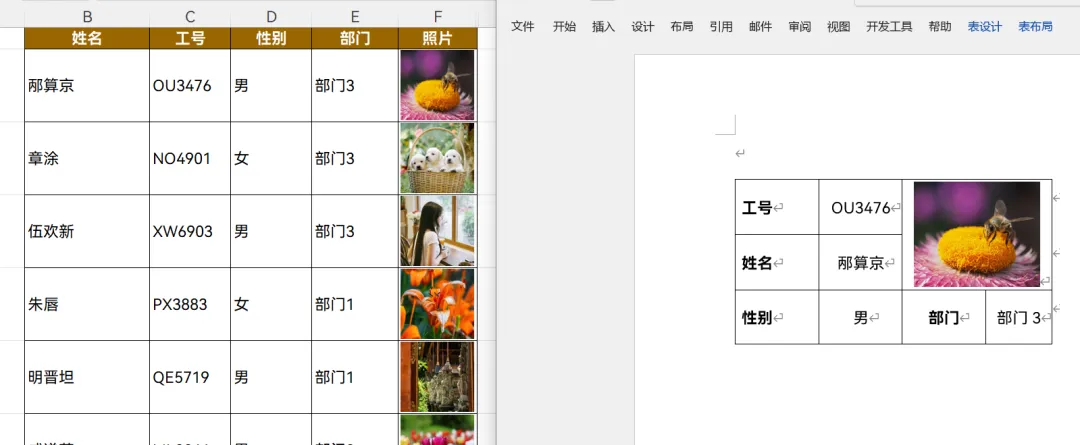Click the 工号 label cell in Word table
The height and width of the screenshot is (445, 1080).
pyautogui.click(x=777, y=207)
